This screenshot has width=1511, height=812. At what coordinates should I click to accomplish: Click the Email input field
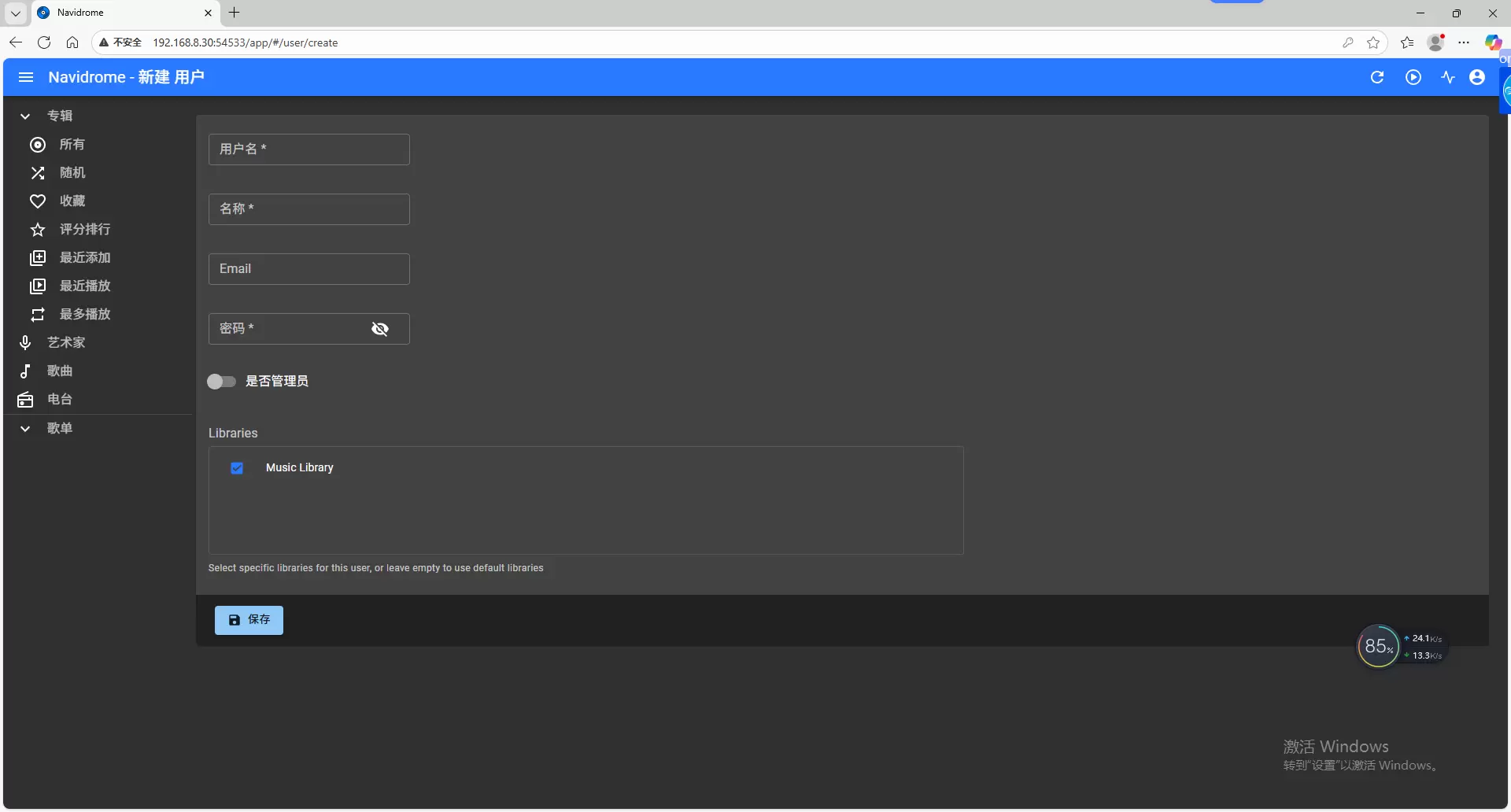click(x=308, y=269)
